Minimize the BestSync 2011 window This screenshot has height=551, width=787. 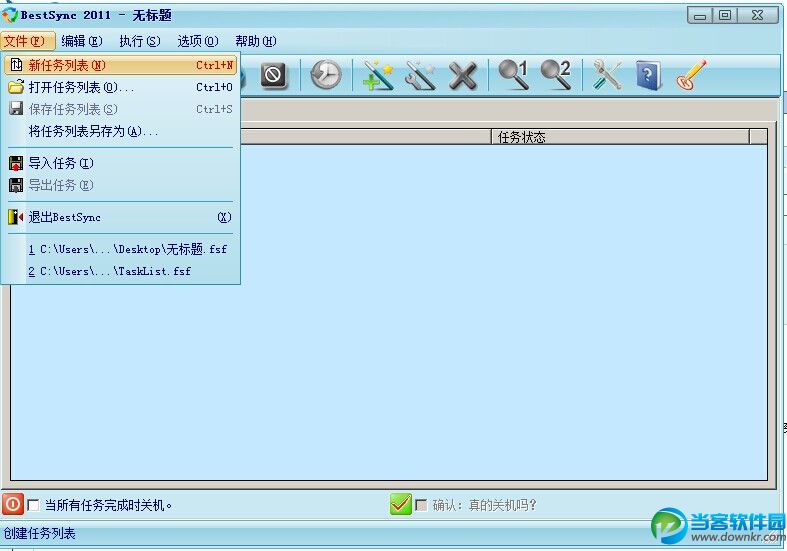[700, 15]
